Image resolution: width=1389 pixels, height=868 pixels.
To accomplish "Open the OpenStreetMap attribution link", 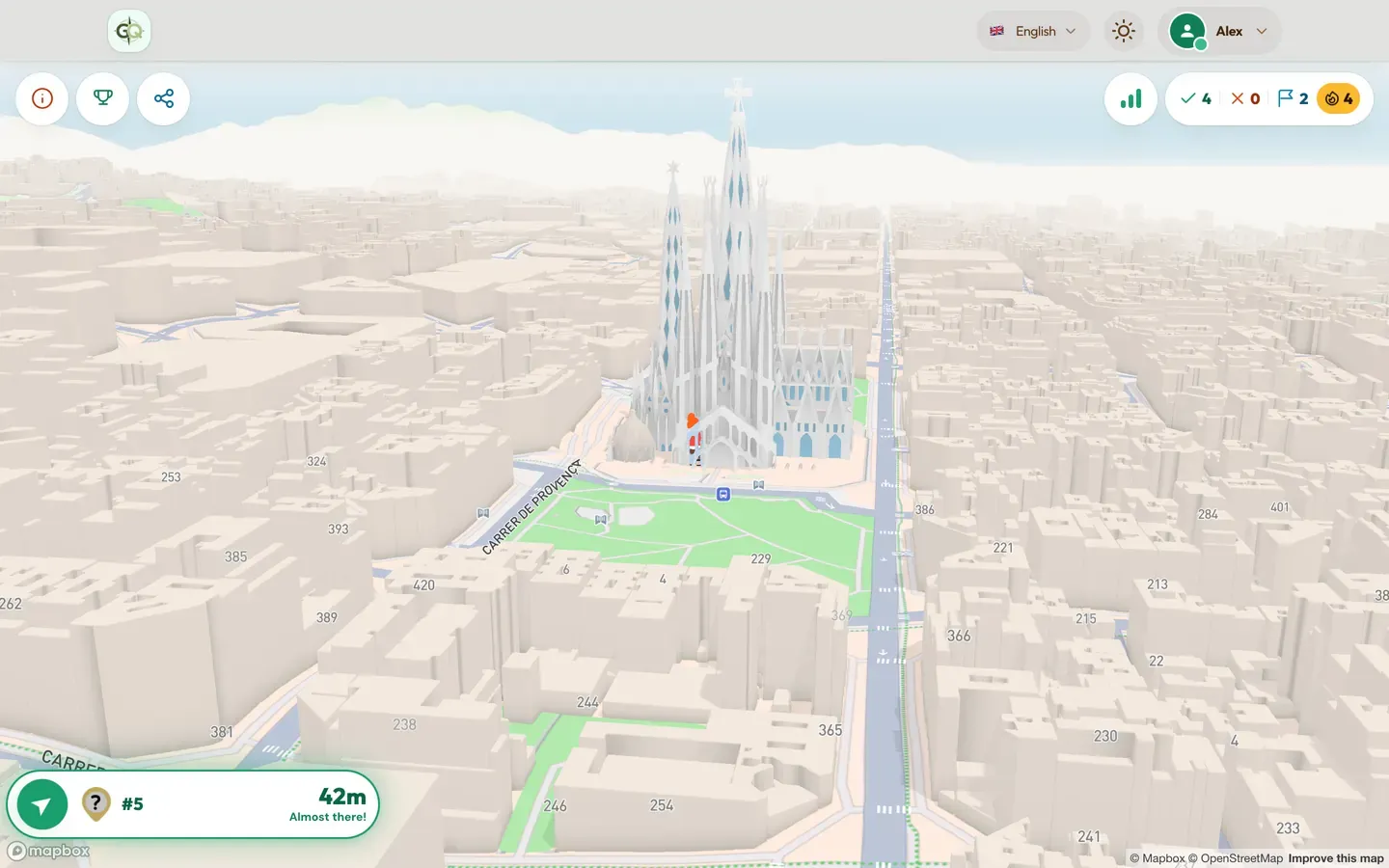I will [1236, 858].
